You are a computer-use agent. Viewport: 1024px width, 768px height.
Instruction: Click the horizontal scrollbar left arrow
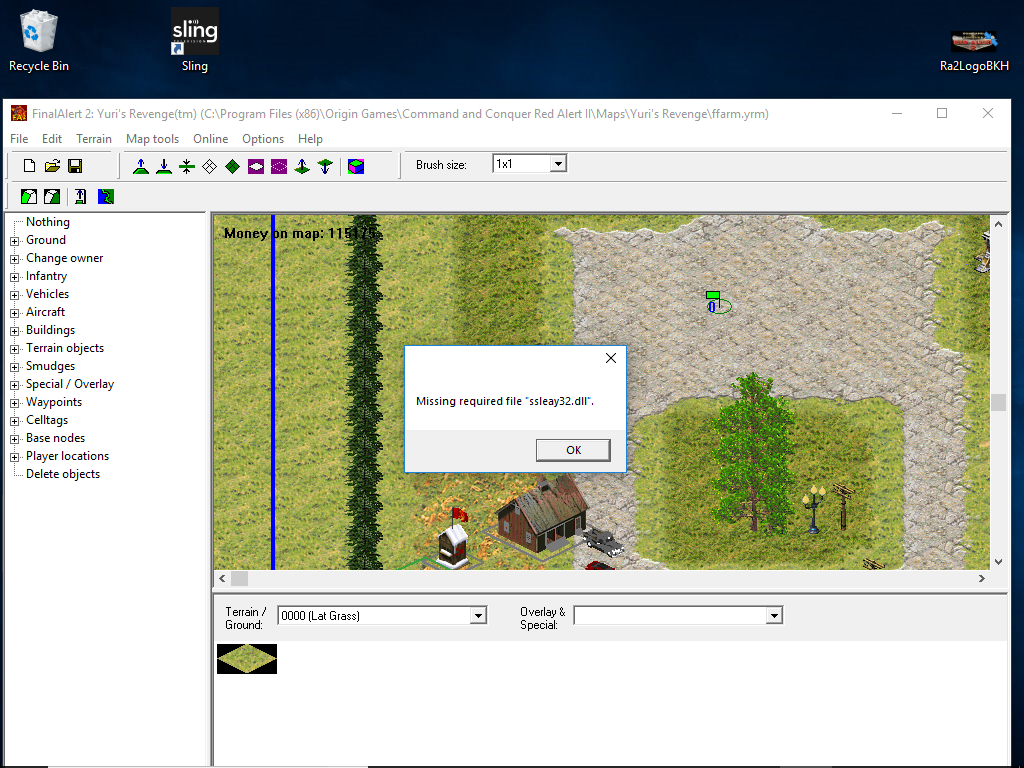[x=223, y=579]
